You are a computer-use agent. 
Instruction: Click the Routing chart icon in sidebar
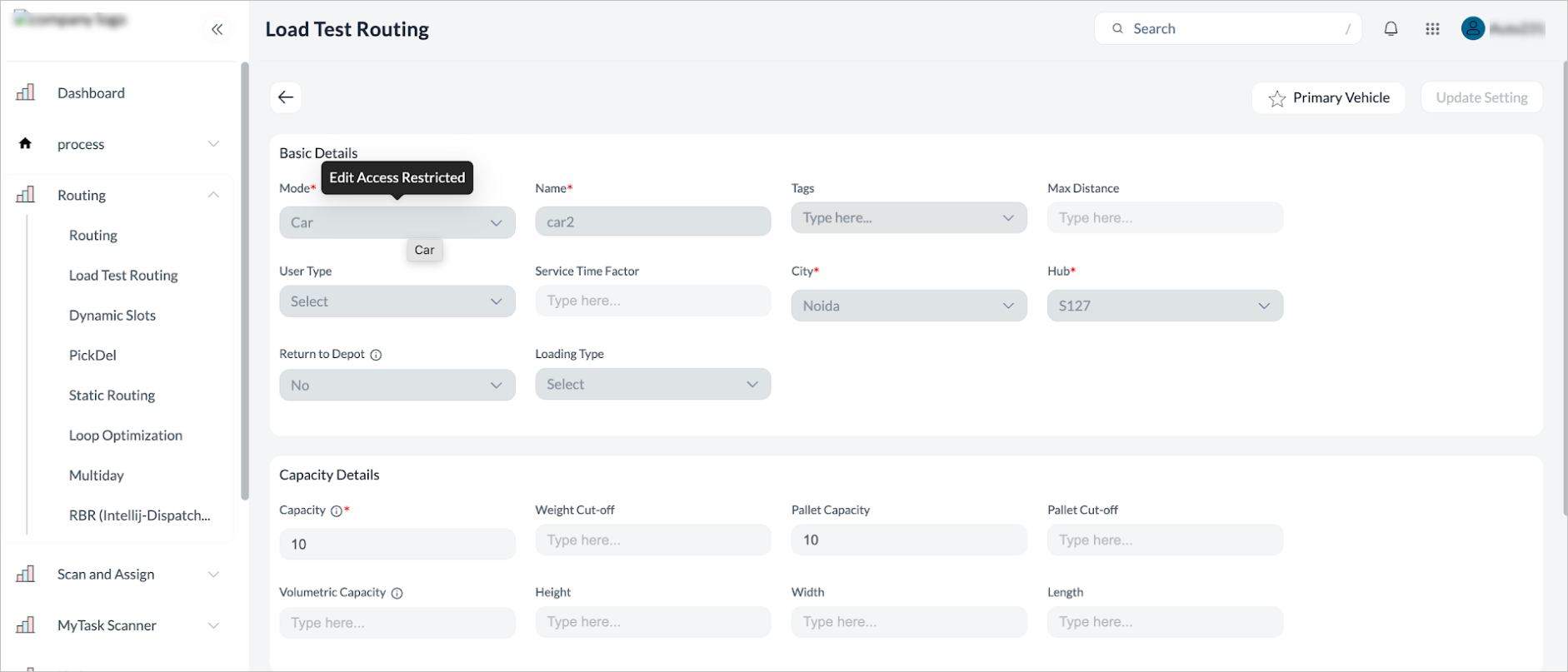click(x=26, y=195)
